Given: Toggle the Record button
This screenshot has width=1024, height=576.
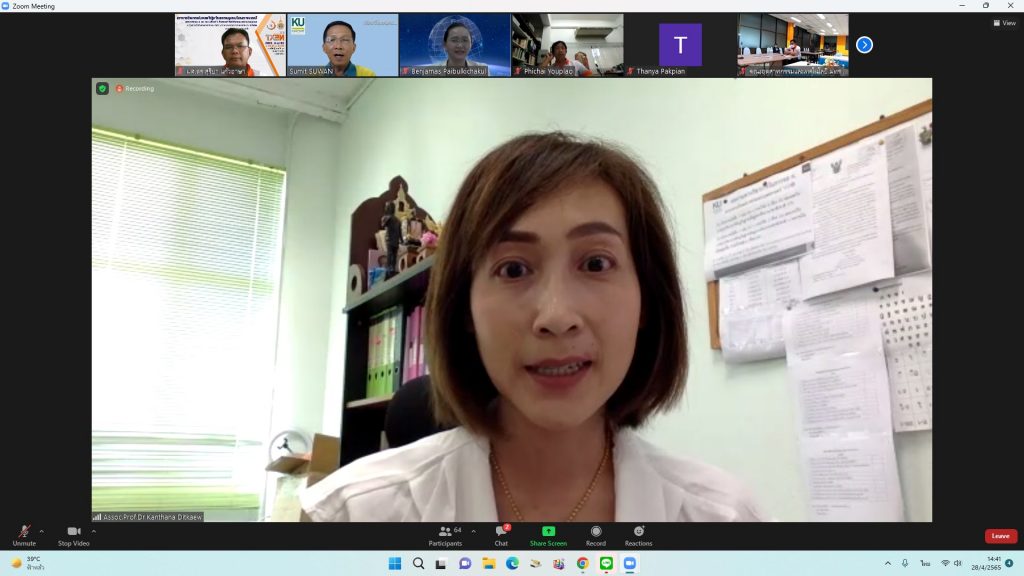Looking at the screenshot, I should [596, 534].
